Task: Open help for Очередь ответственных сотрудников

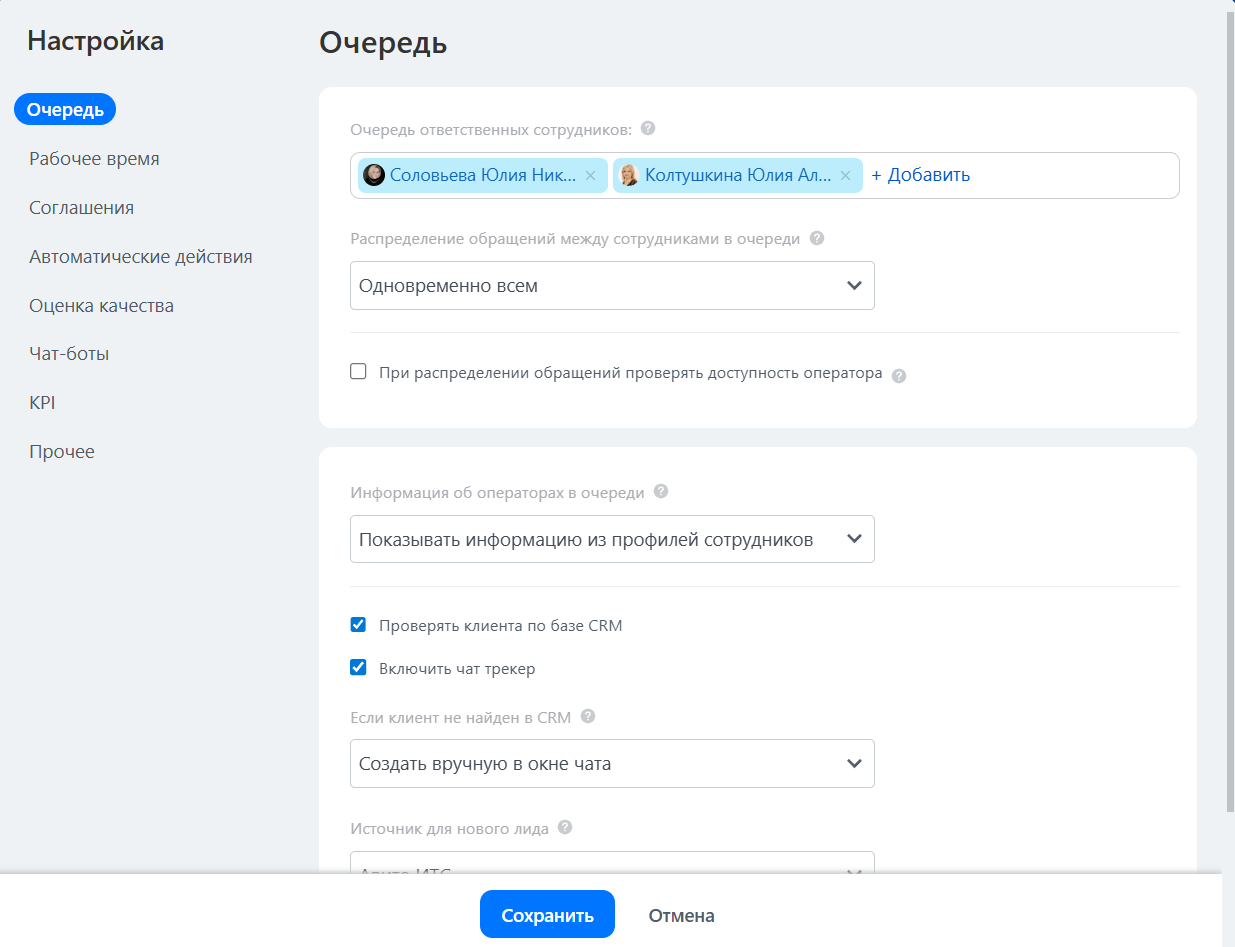Action: point(648,128)
